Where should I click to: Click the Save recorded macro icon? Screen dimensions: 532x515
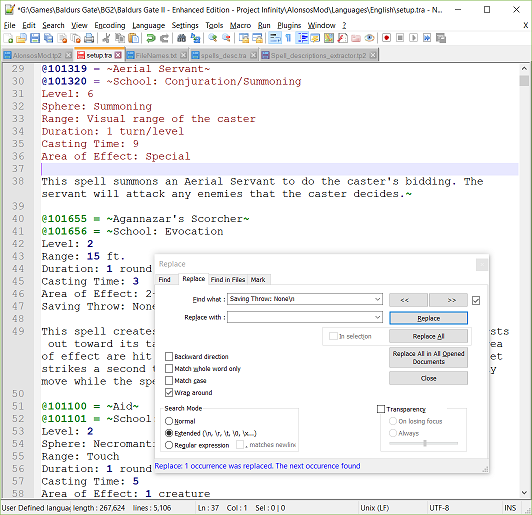point(441,38)
